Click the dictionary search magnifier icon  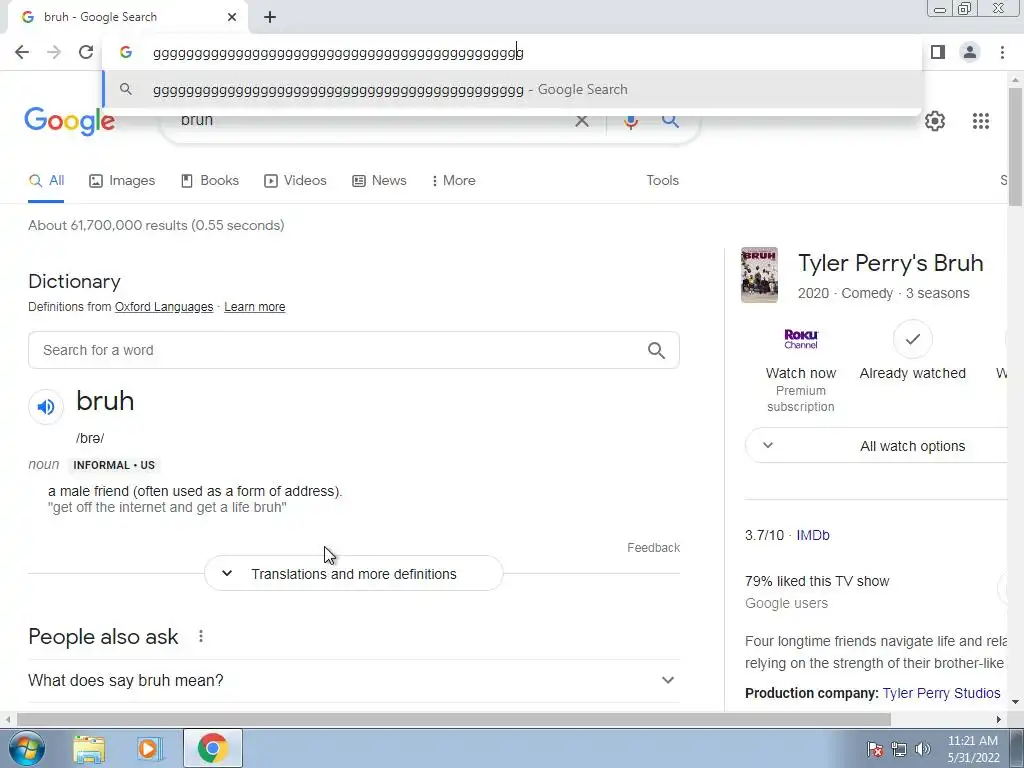[x=656, y=351]
